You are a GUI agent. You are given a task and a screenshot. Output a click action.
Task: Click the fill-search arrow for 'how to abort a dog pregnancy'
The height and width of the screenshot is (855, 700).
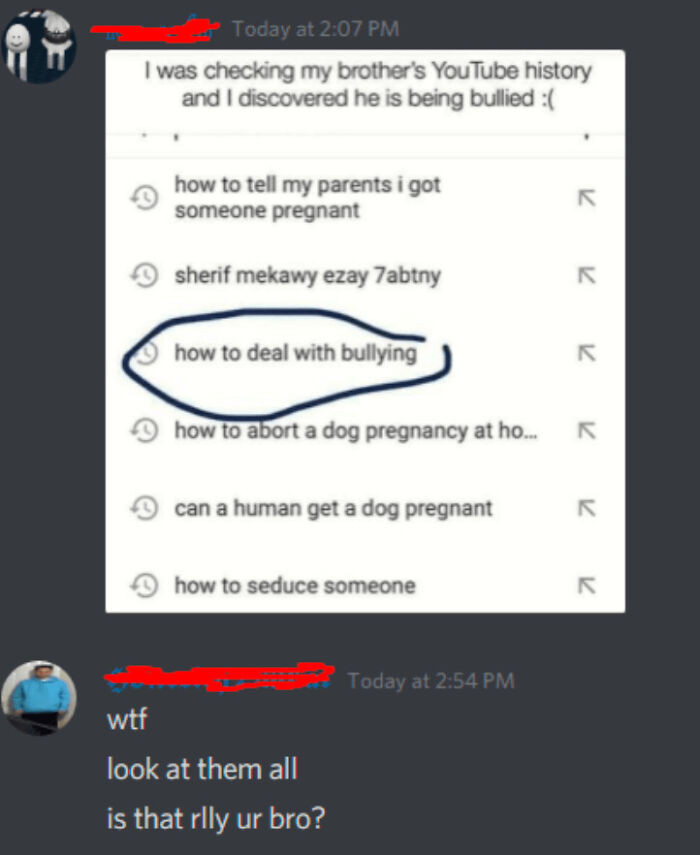pyautogui.click(x=587, y=431)
